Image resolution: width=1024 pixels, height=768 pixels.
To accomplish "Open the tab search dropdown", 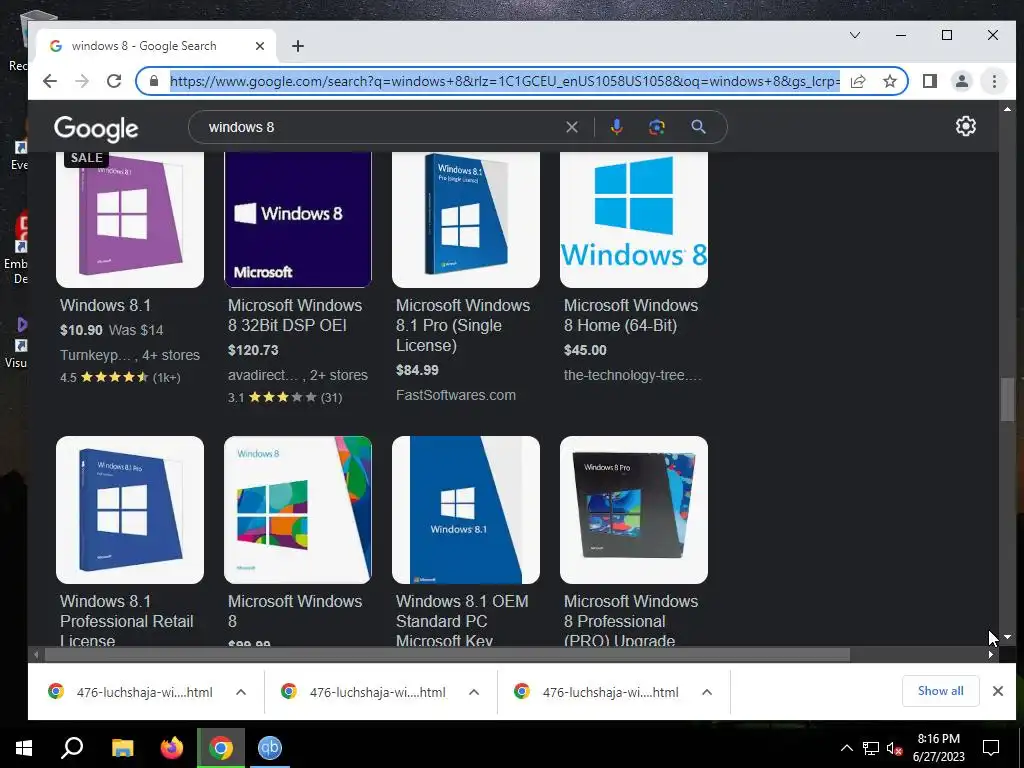I will point(854,35).
